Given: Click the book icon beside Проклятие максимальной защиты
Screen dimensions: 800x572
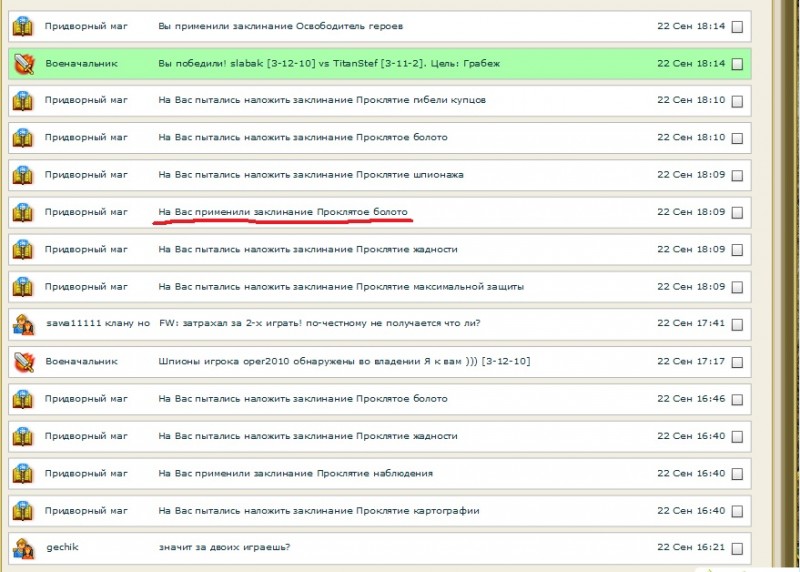Looking at the screenshot, I should coord(23,287).
